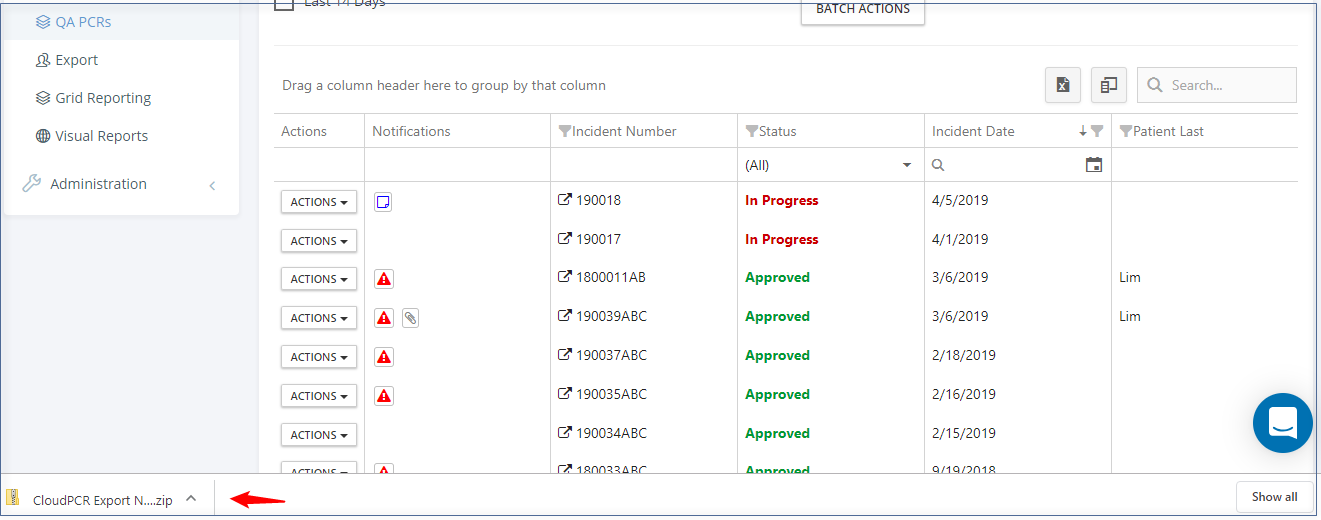The width and height of the screenshot is (1321, 520).
Task: Click filter icon on Incident Date column
Action: pos(1097,131)
